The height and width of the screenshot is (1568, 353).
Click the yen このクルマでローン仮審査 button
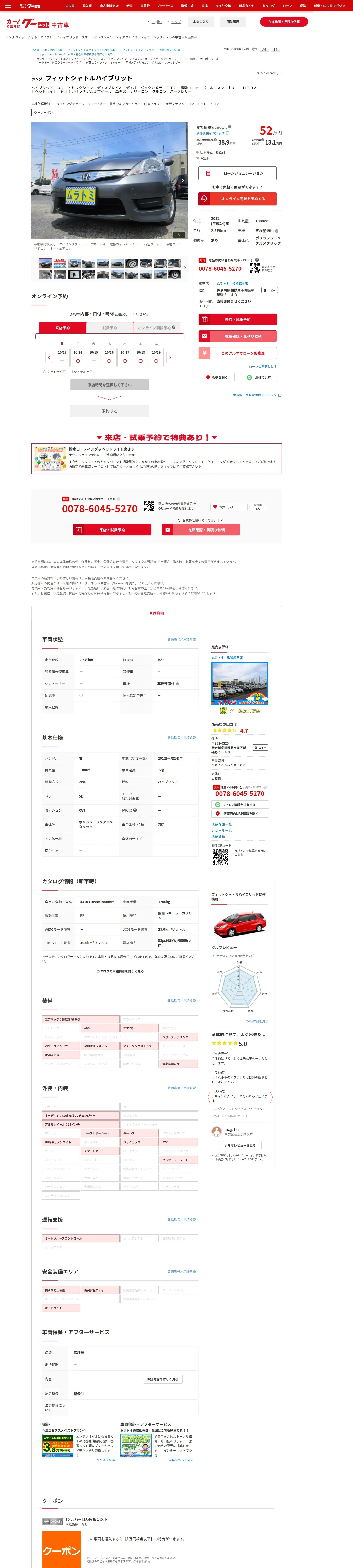(x=237, y=353)
